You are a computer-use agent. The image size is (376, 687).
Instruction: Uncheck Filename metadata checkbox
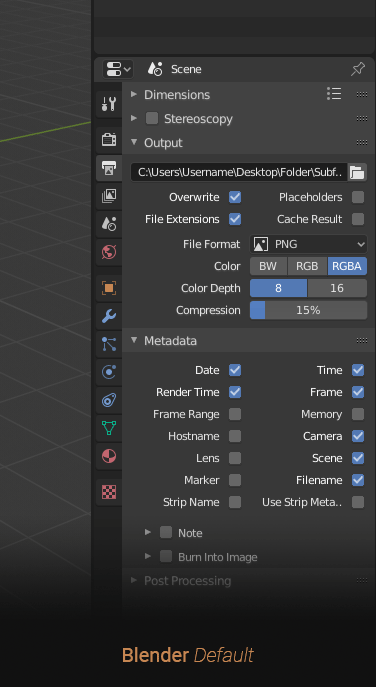(x=358, y=480)
